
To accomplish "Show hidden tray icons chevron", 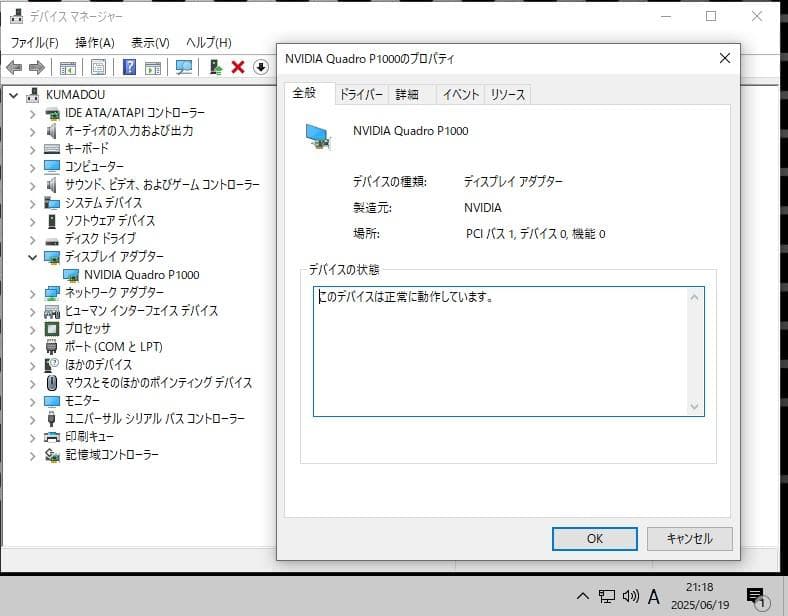I will point(582,596).
